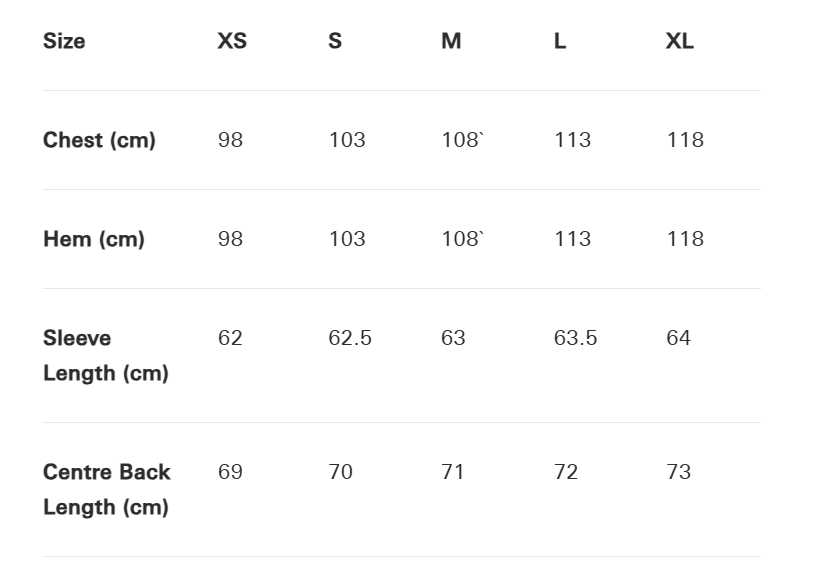The height and width of the screenshot is (576, 824).
Task: Select the M size column header
Action: (x=451, y=41)
